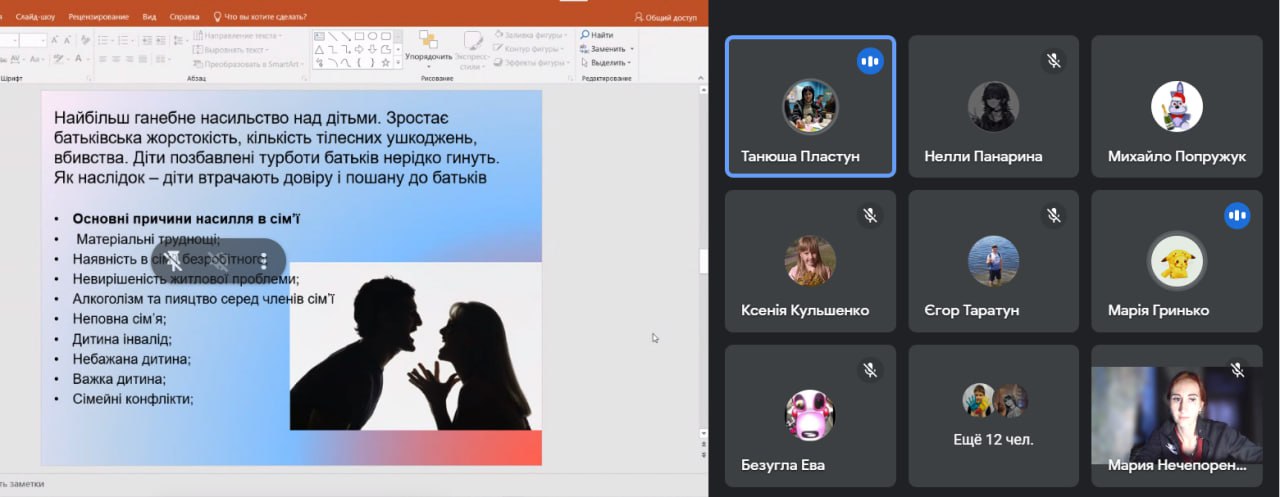Expand the shapes gallery more arrow

[398, 62]
